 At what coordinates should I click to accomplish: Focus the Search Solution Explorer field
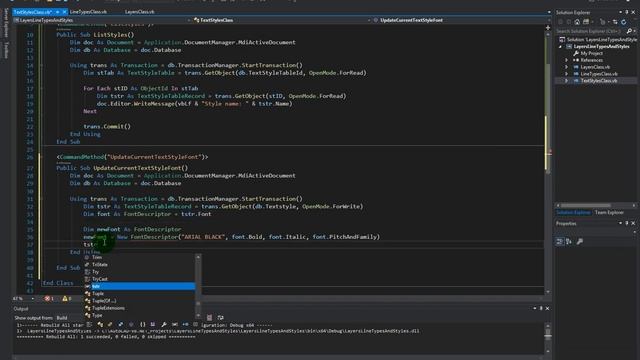(x=590, y=31)
